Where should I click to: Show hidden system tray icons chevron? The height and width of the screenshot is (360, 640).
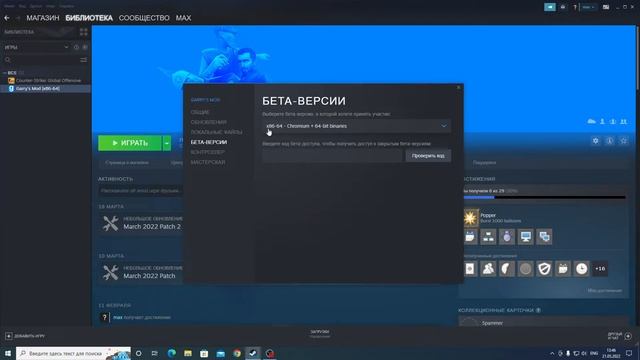552,353
